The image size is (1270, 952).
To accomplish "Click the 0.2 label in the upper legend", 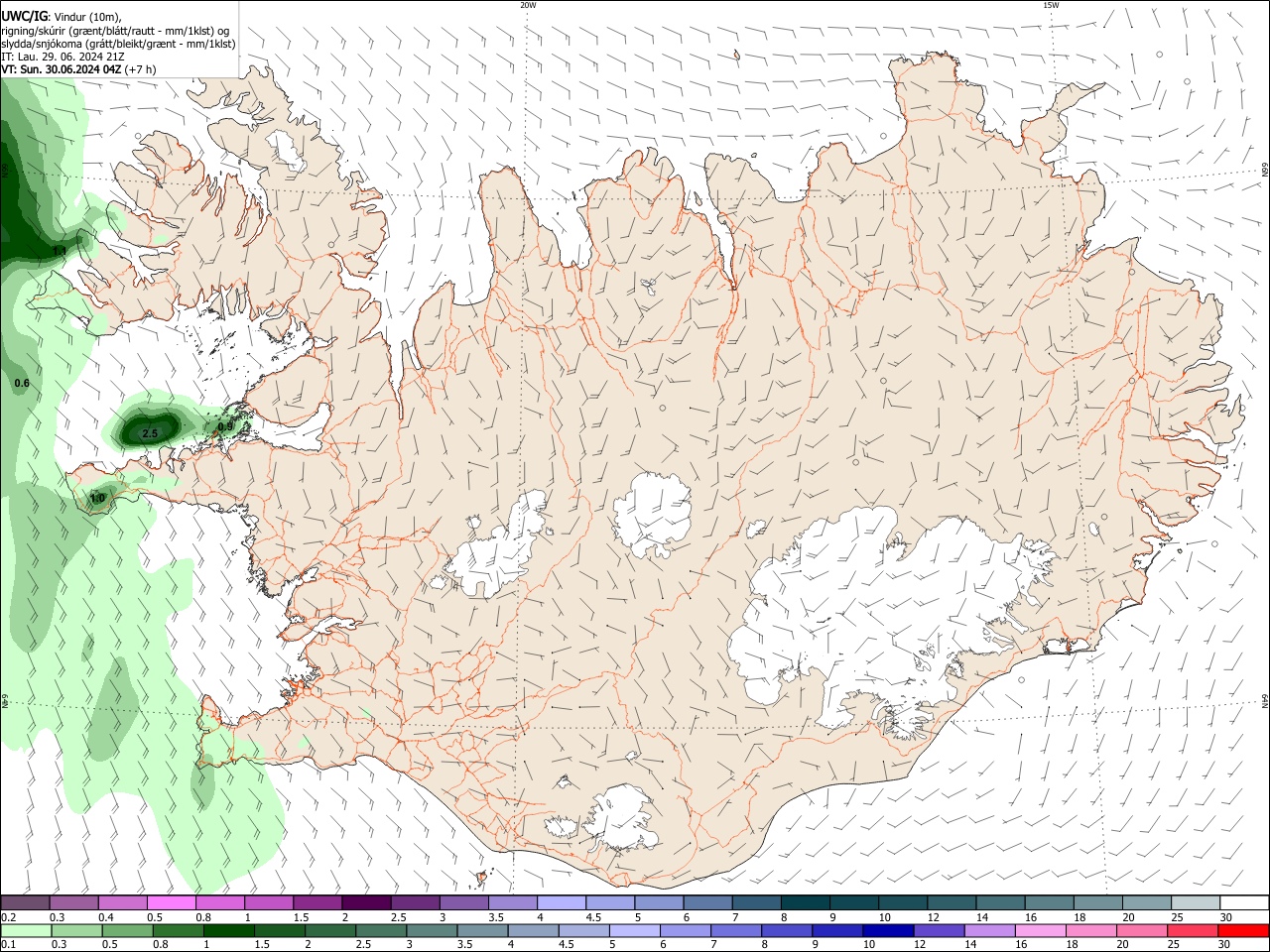I will pos(8,917).
